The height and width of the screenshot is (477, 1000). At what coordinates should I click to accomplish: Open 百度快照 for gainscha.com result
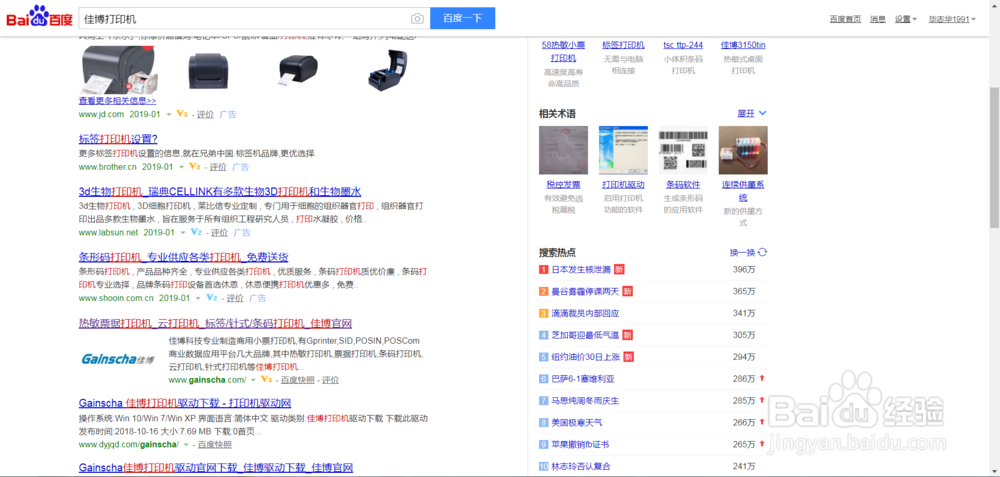(298, 380)
